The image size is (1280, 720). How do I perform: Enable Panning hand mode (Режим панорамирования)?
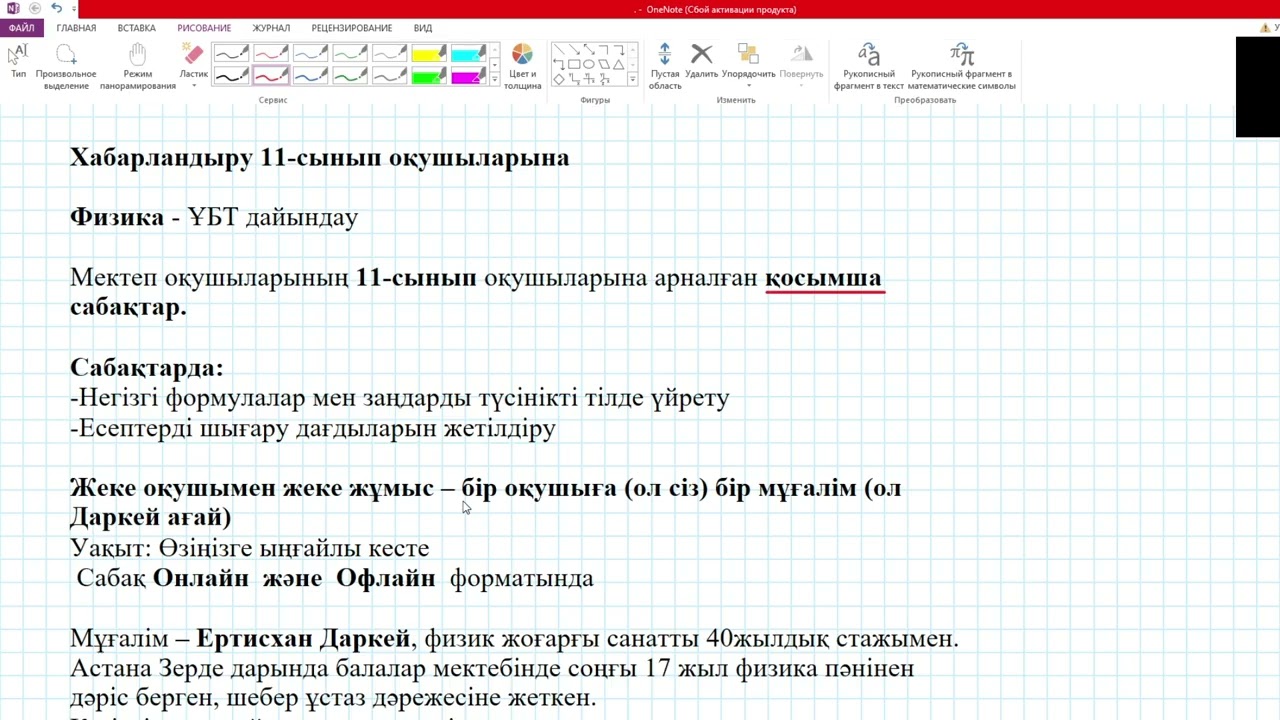point(138,66)
